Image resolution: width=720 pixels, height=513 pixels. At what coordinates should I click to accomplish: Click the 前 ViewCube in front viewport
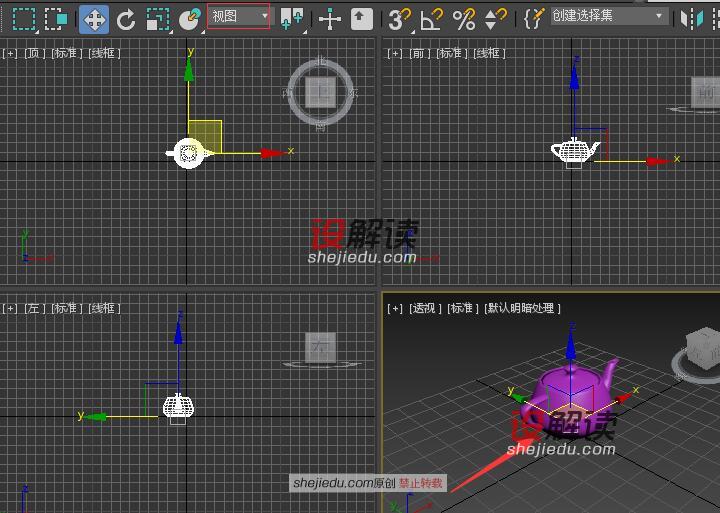[705, 93]
